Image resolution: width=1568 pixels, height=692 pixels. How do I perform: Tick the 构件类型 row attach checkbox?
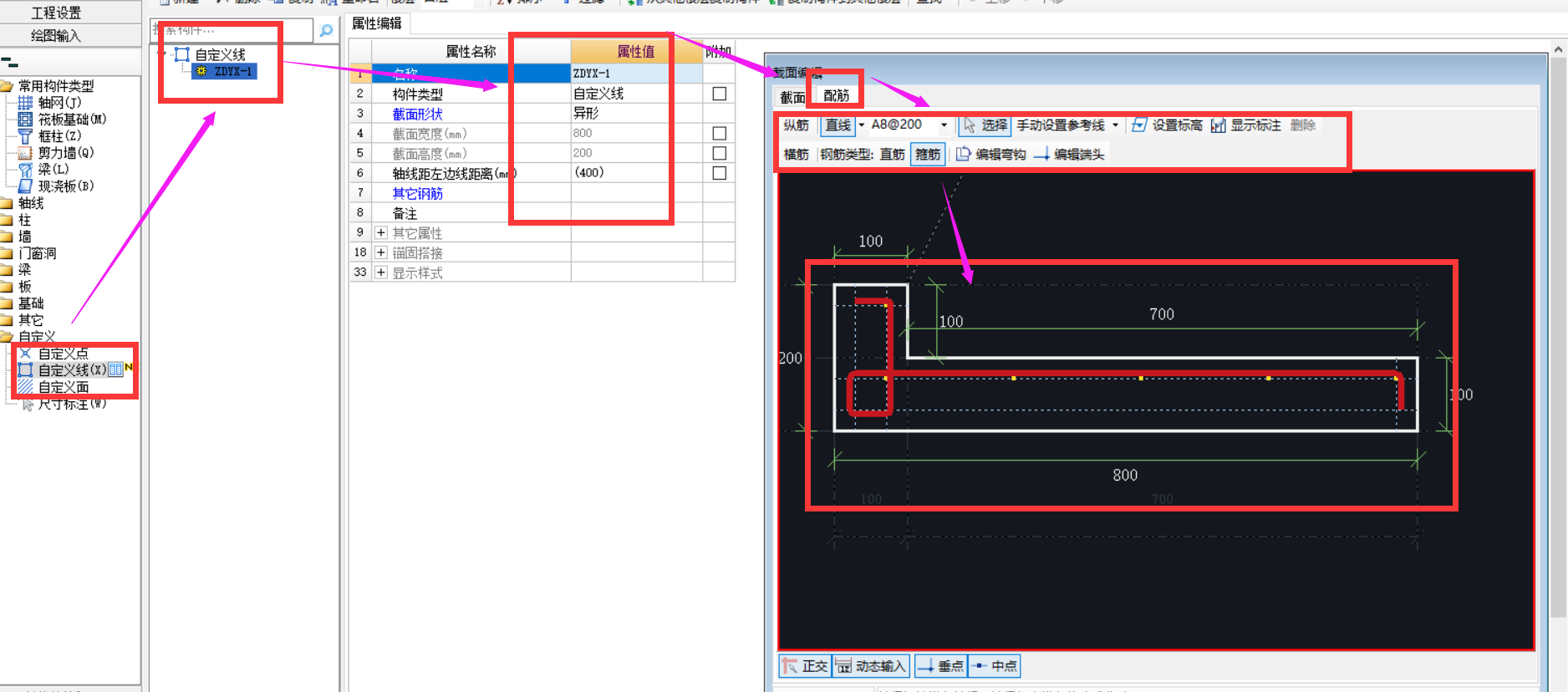tap(719, 94)
